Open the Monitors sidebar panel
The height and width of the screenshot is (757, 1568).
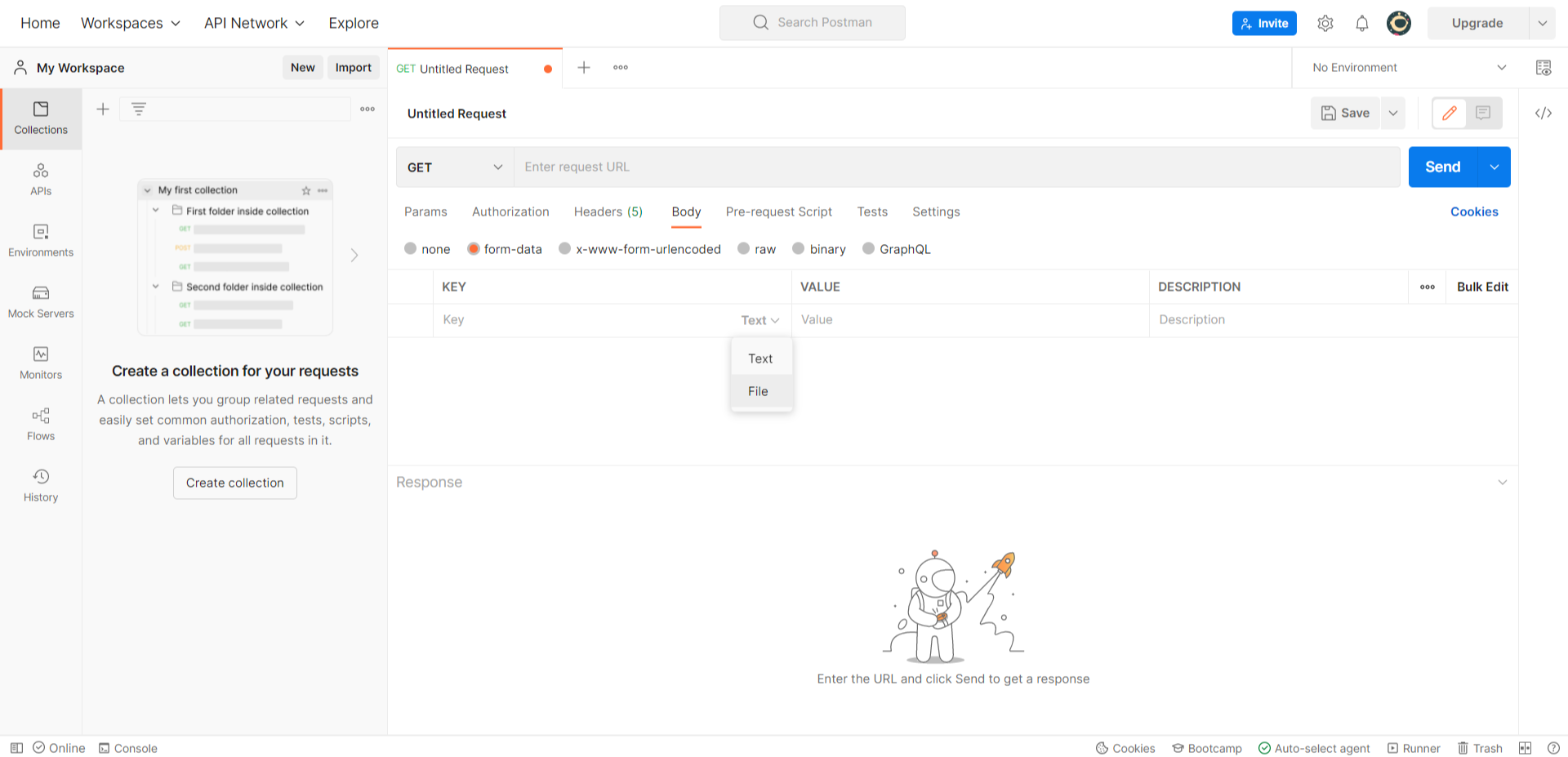pyautogui.click(x=41, y=363)
